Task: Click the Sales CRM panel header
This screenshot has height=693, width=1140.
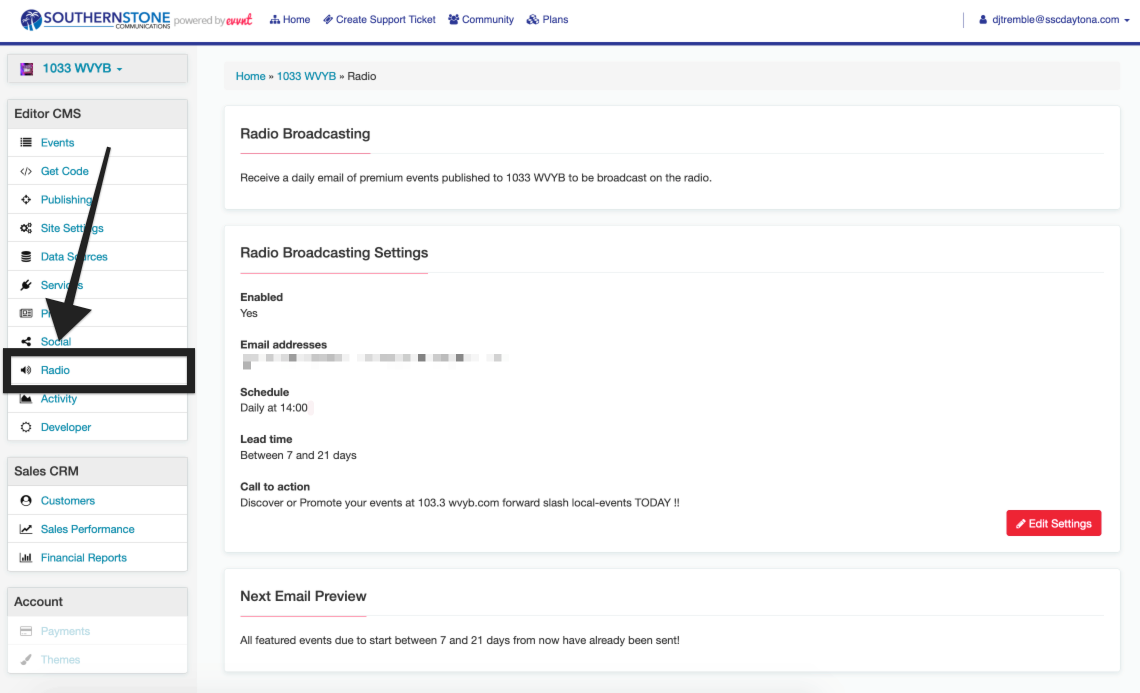Action: point(97,471)
